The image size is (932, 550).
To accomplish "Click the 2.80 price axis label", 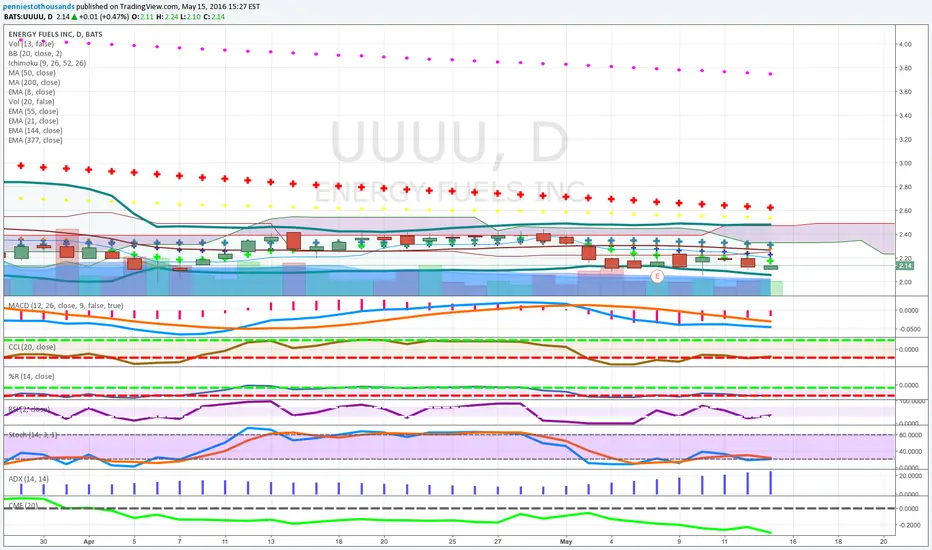I will click(905, 187).
